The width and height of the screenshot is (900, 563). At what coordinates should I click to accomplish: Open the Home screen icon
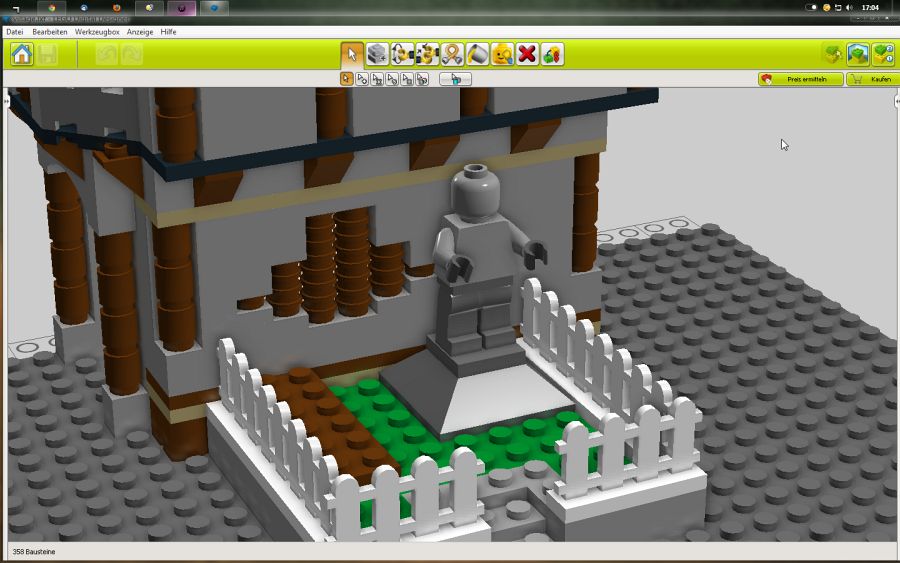coord(22,54)
